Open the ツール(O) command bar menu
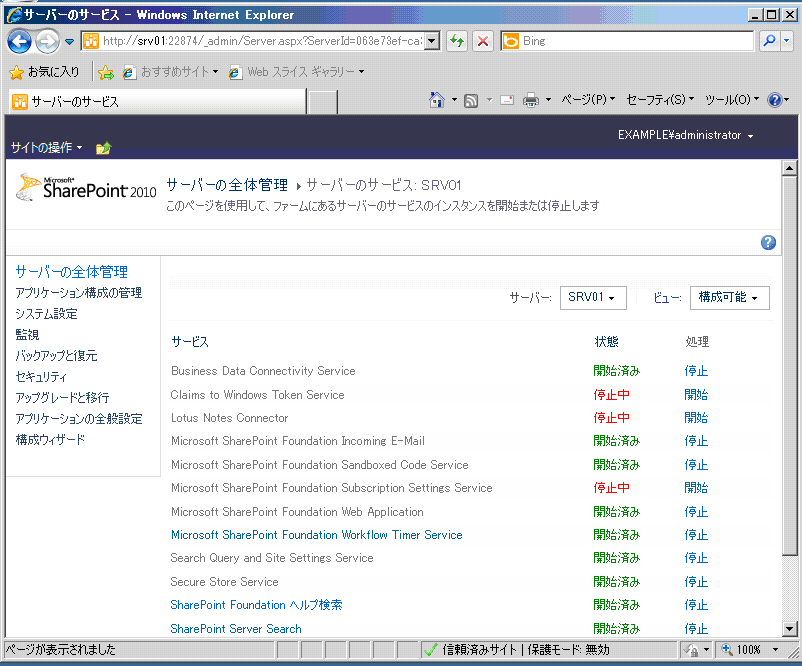 731,100
